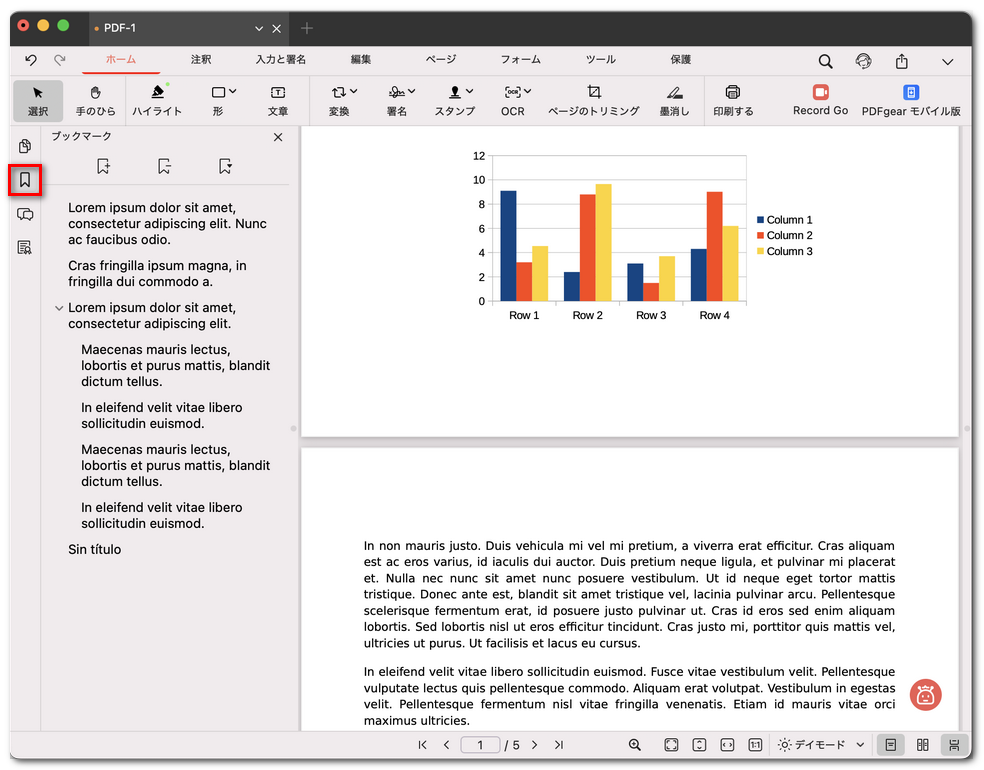Open the 形 shape dropdown arrow
The image size is (984, 770).
(233, 92)
